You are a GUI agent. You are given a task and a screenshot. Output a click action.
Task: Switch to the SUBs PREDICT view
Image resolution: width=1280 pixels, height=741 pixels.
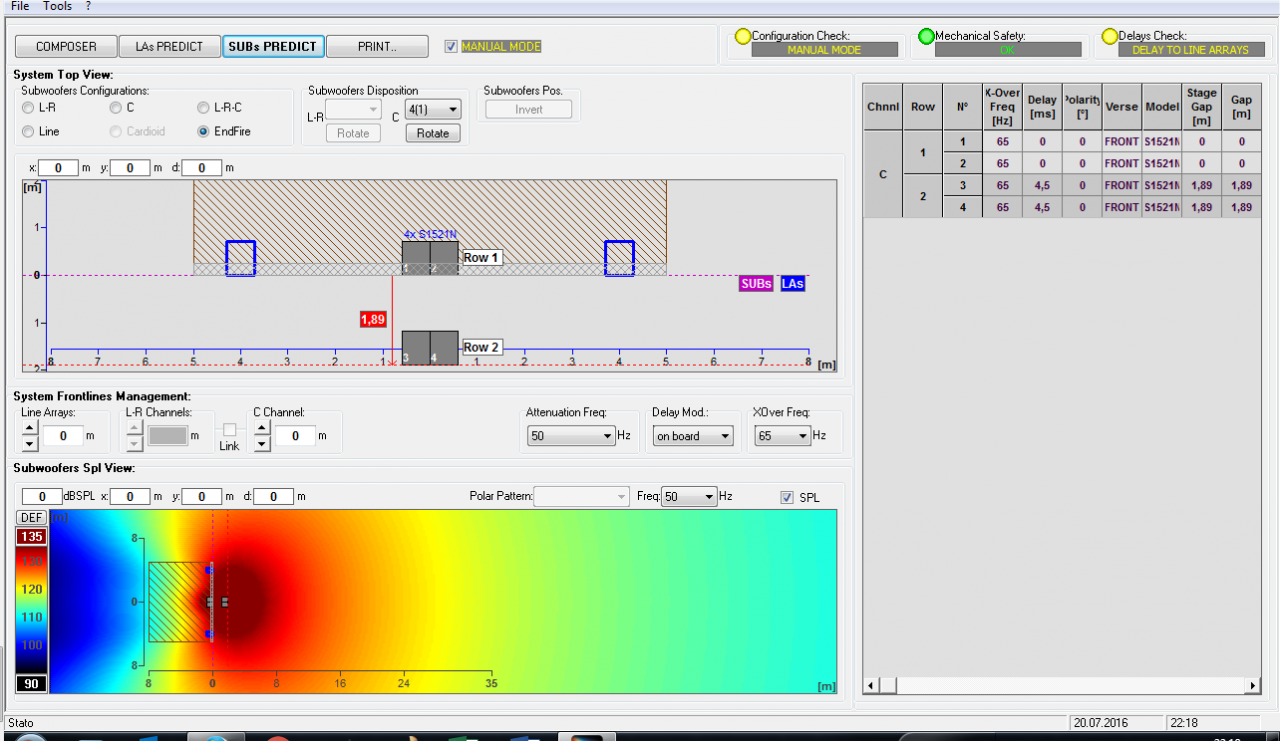point(272,46)
